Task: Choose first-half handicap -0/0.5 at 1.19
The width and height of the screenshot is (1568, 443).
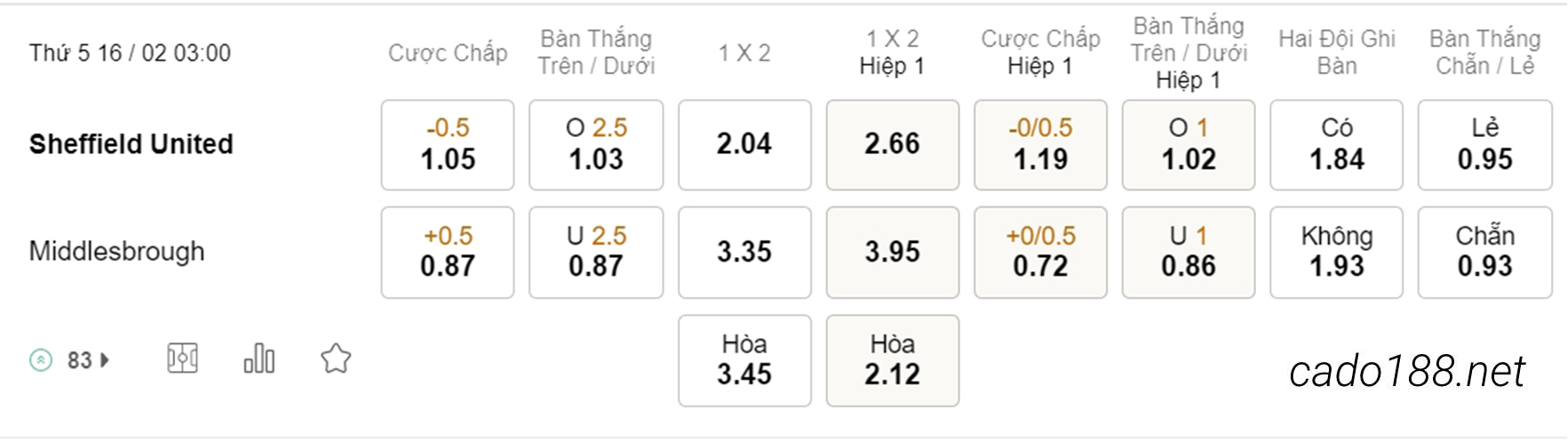Action: [1041, 145]
